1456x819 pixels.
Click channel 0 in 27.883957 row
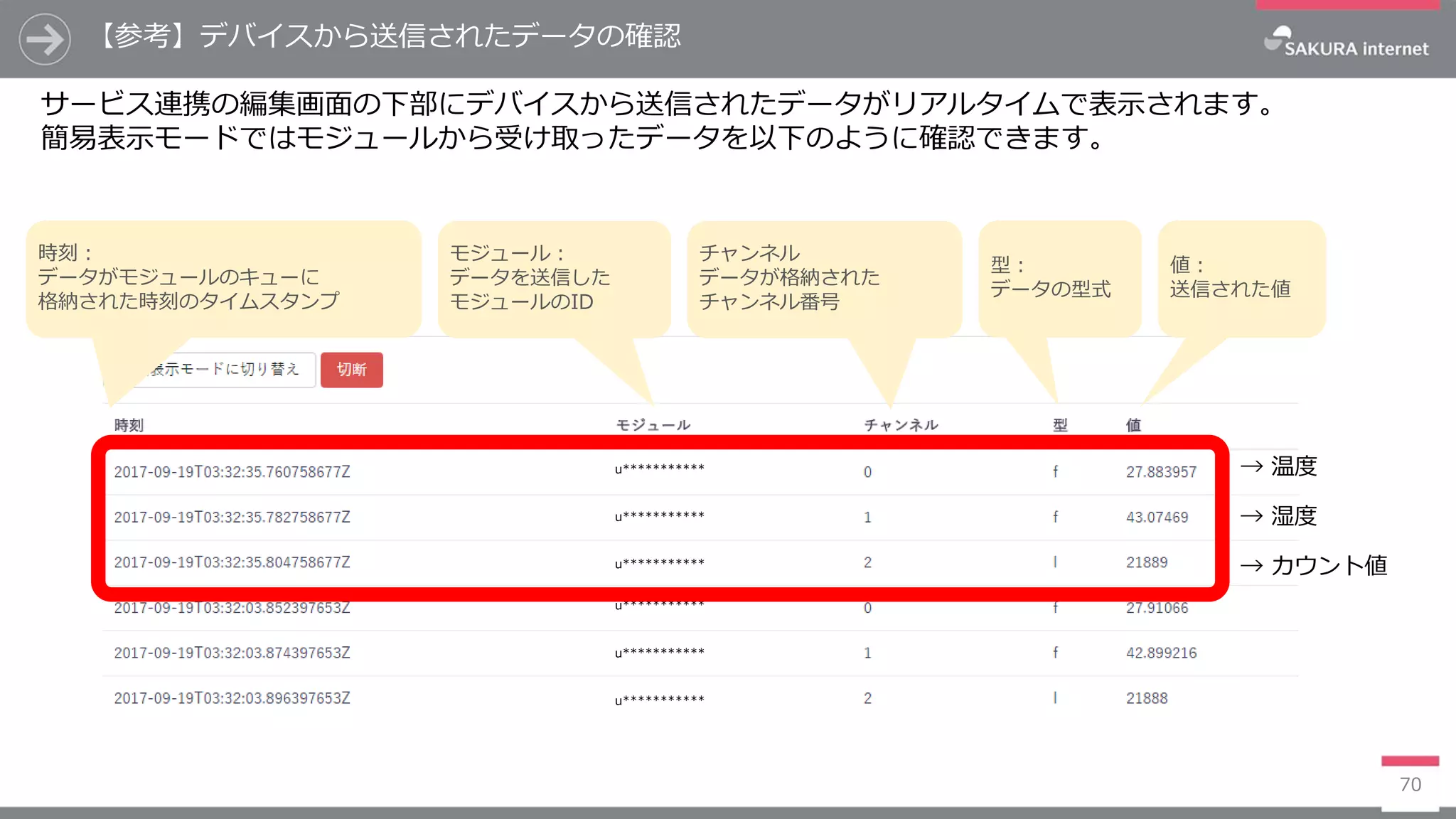click(867, 472)
